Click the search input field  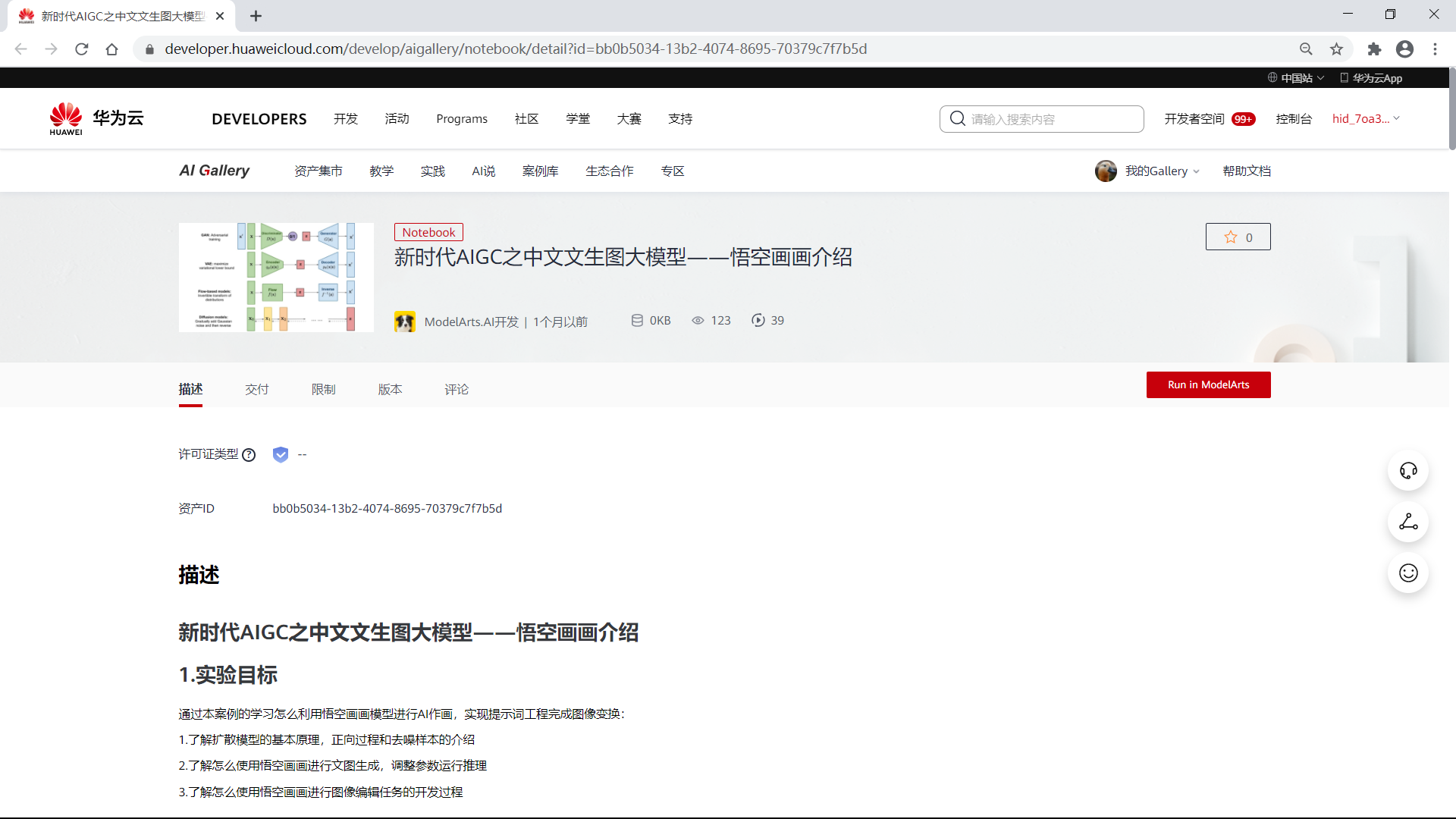[x=1054, y=119]
